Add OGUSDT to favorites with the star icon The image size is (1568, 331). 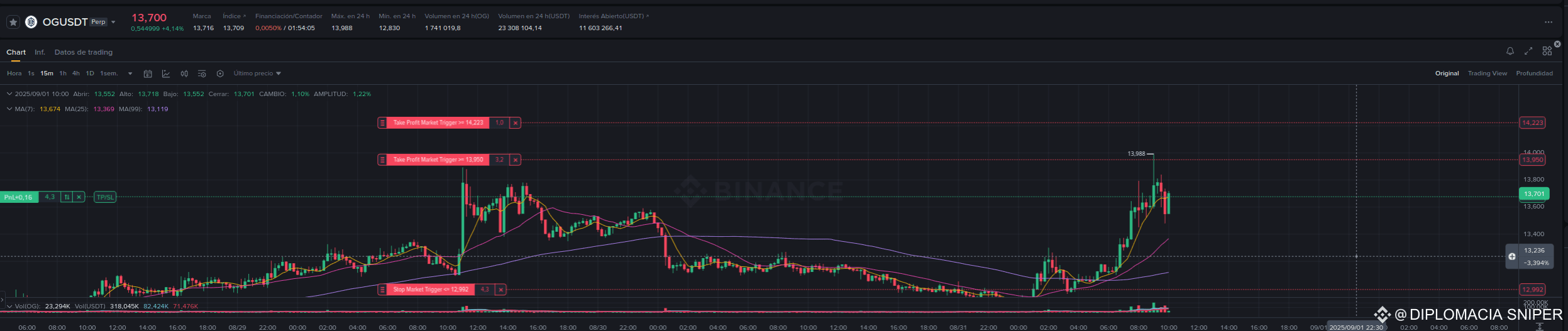pyautogui.click(x=13, y=22)
